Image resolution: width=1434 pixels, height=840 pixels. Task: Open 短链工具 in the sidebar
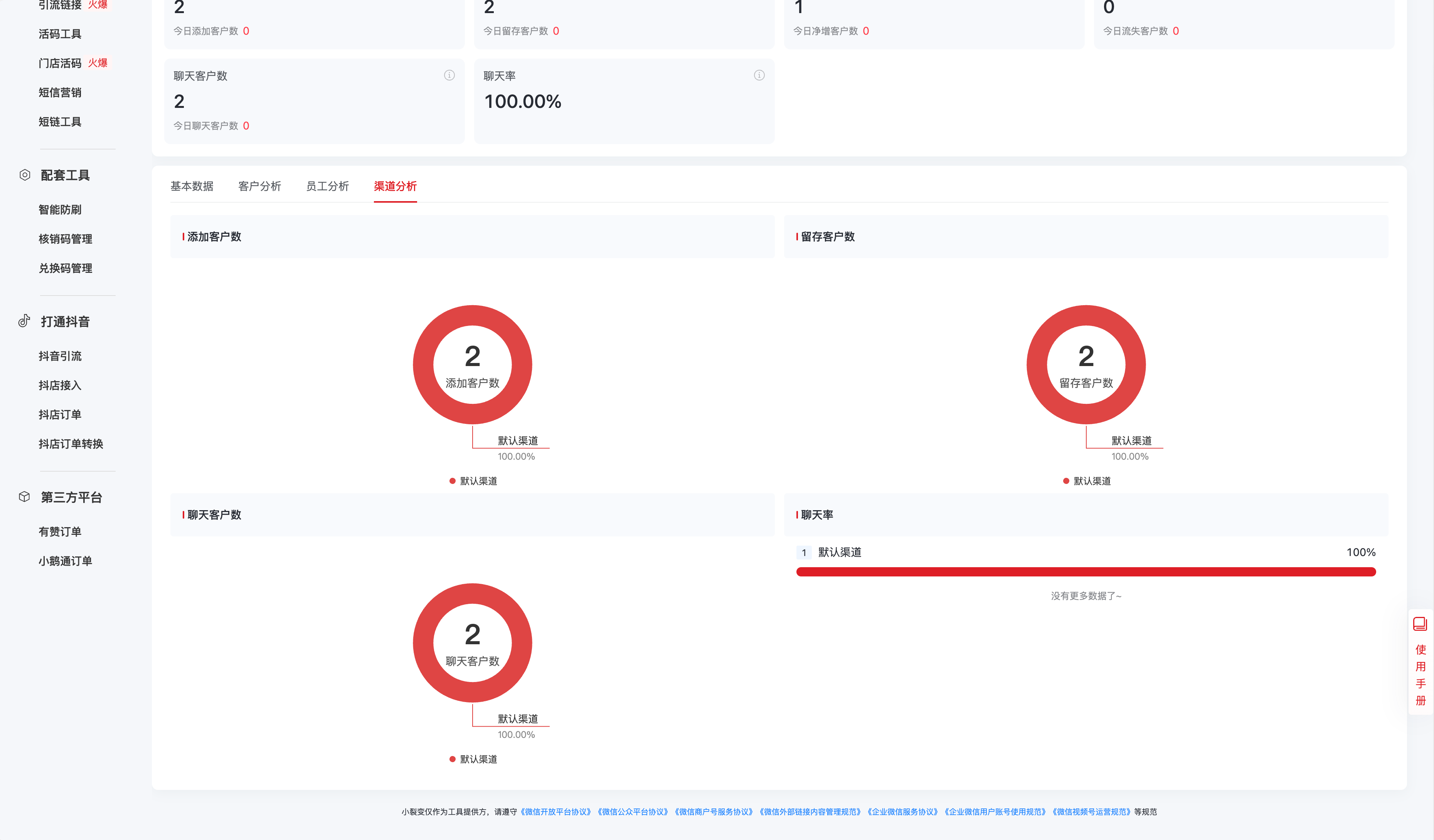(60, 122)
